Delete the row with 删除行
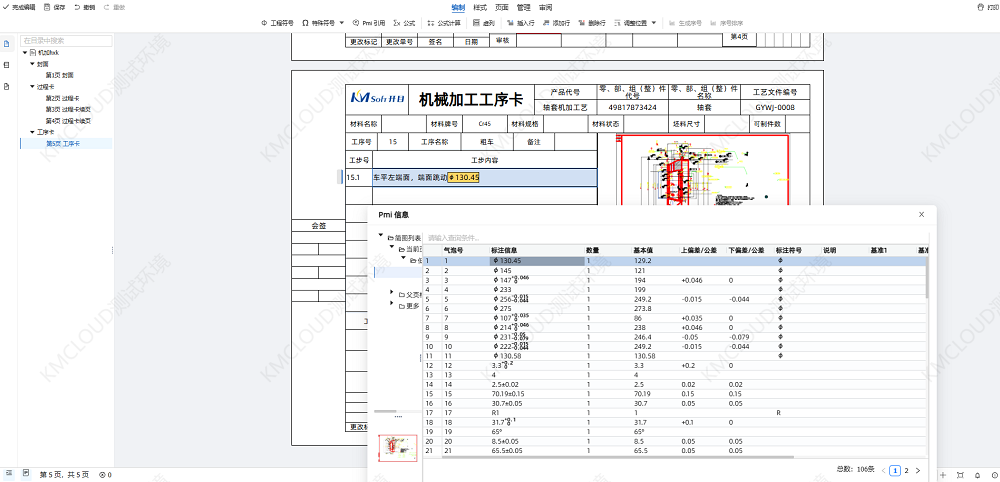Screen dimensions: 1000x482 coord(592,23)
